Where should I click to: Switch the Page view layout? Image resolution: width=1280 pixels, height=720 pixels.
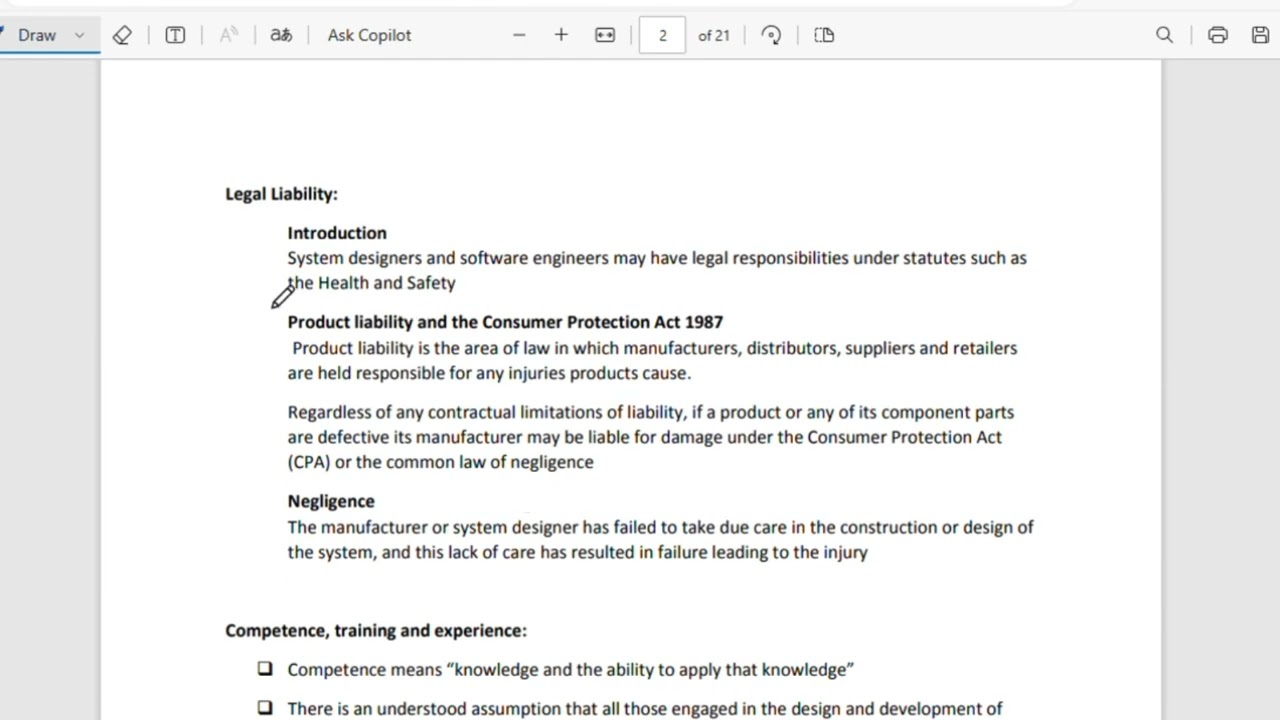point(824,35)
